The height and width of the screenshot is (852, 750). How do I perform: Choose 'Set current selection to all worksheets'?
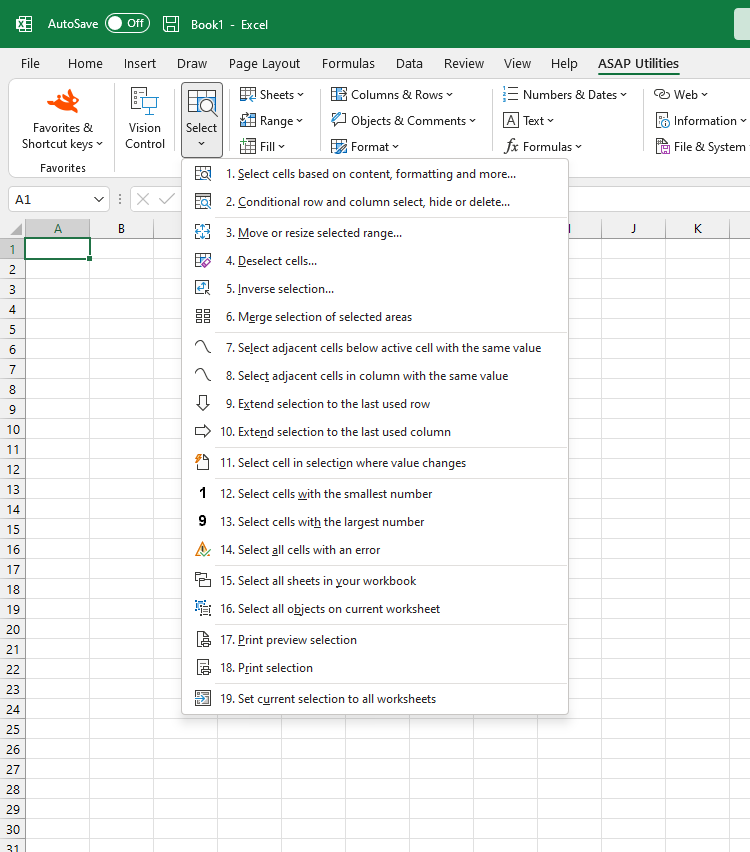(x=375, y=699)
